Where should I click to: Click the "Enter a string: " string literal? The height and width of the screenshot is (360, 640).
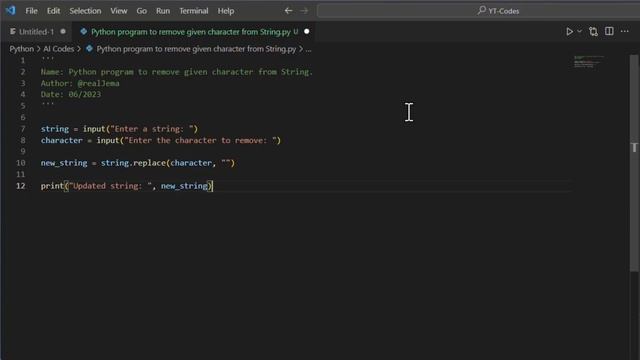click(152, 129)
